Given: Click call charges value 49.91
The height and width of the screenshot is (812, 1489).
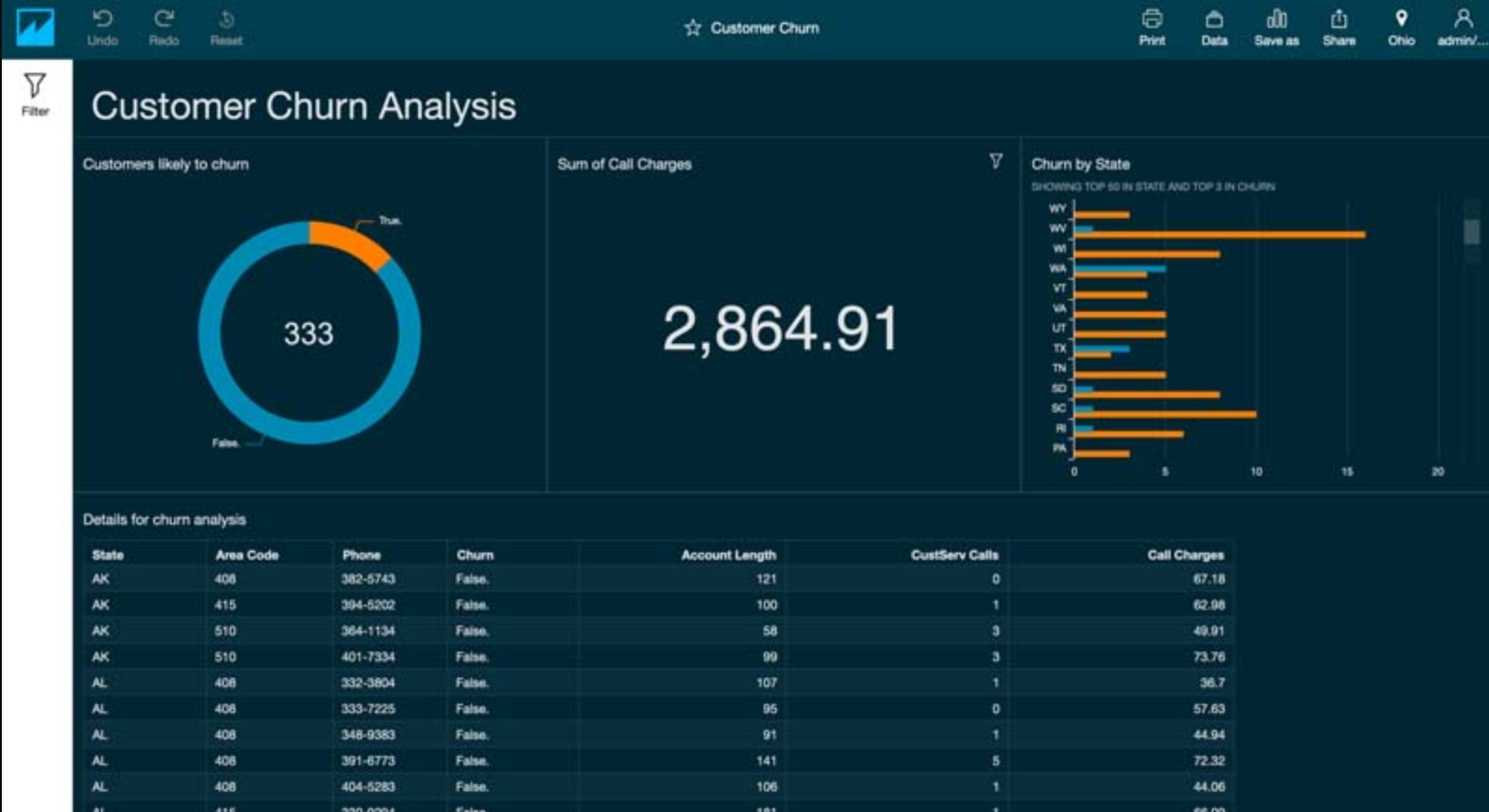Looking at the screenshot, I should click(1209, 631).
